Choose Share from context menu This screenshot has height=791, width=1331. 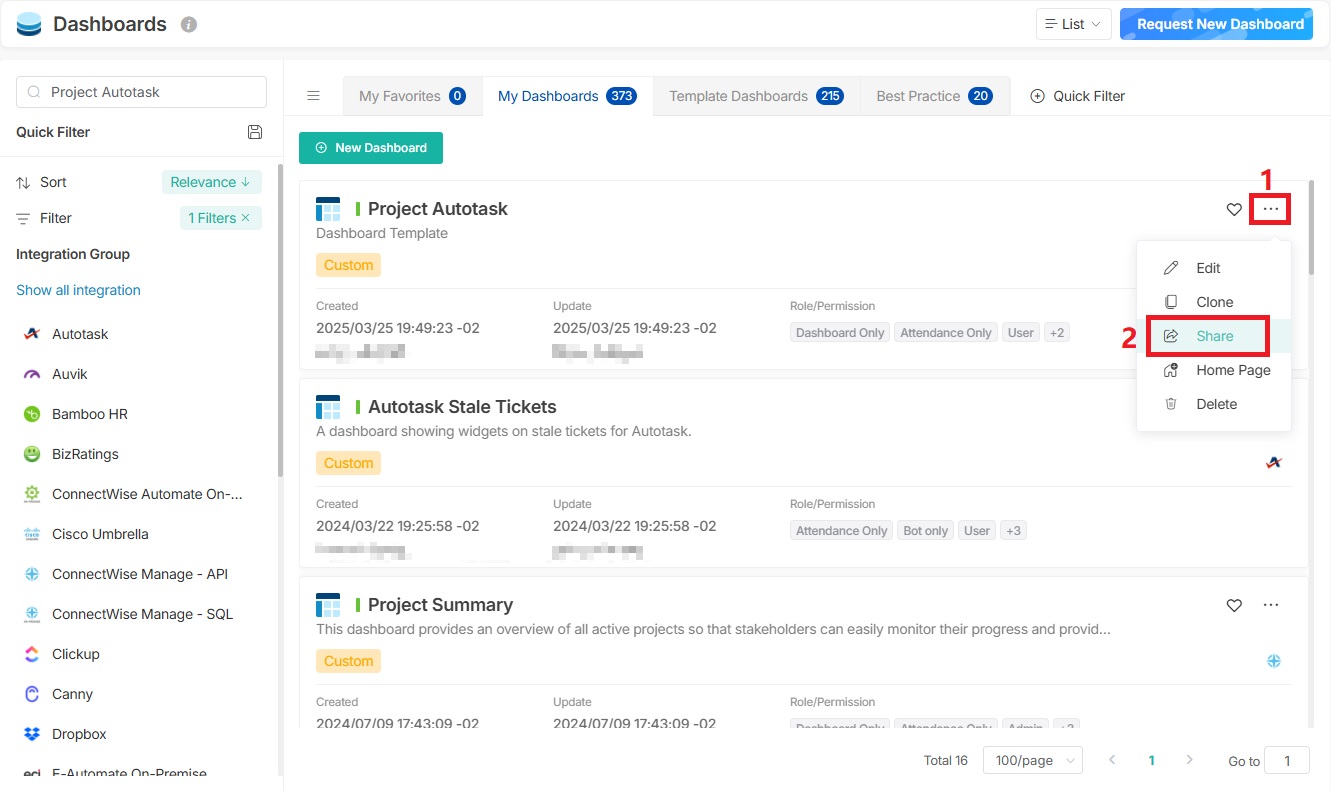pyautogui.click(x=1214, y=336)
